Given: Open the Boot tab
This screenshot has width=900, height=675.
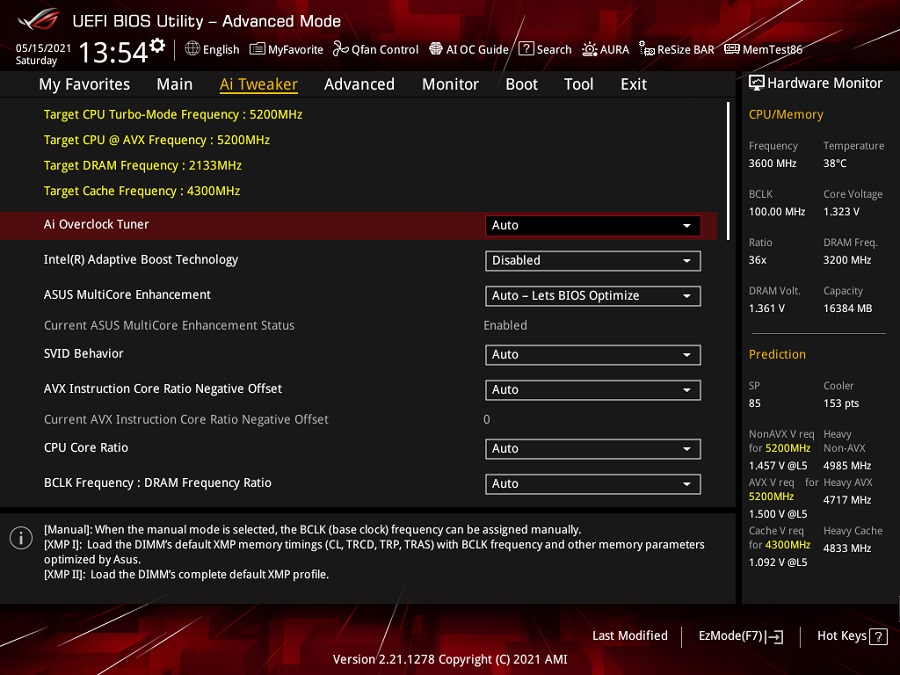Looking at the screenshot, I should coord(521,84).
